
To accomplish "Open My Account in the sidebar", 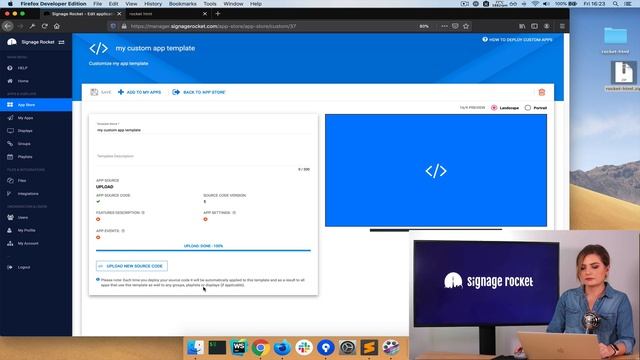I will [x=28, y=243].
